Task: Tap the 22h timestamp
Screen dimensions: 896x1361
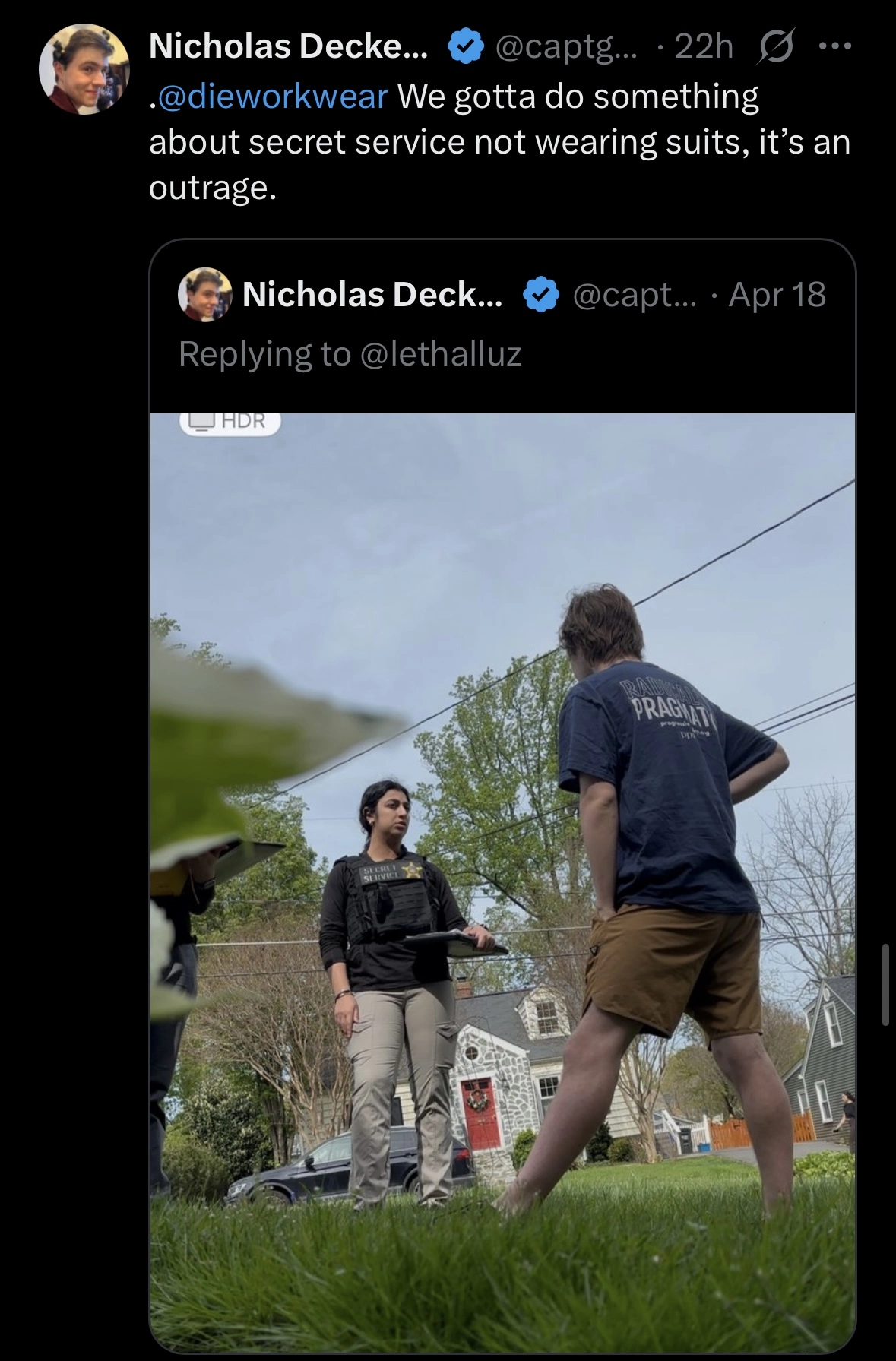Action: tap(703, 47)
